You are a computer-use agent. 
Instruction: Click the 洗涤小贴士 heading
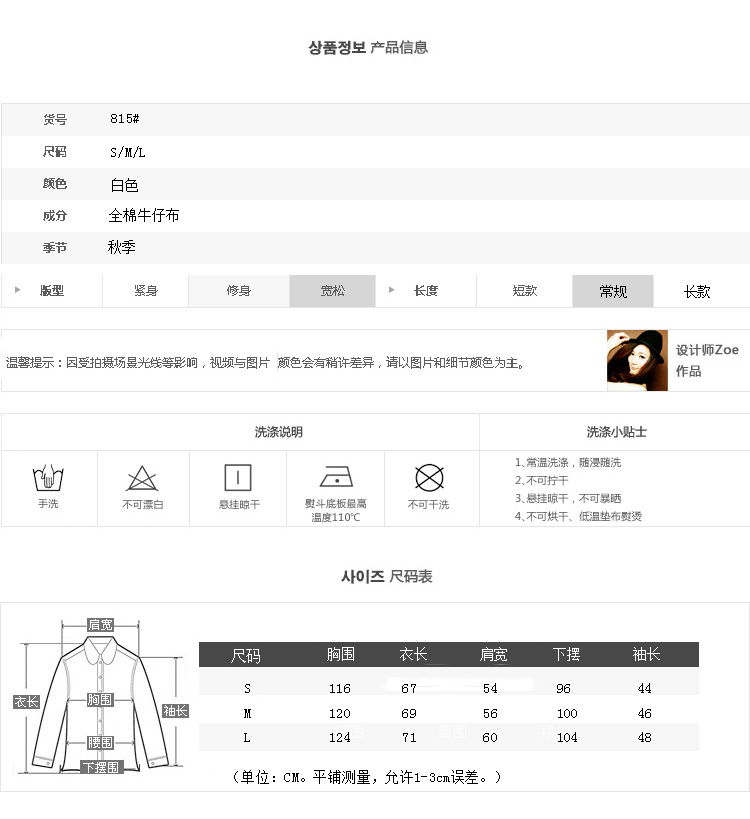point(616,432)
